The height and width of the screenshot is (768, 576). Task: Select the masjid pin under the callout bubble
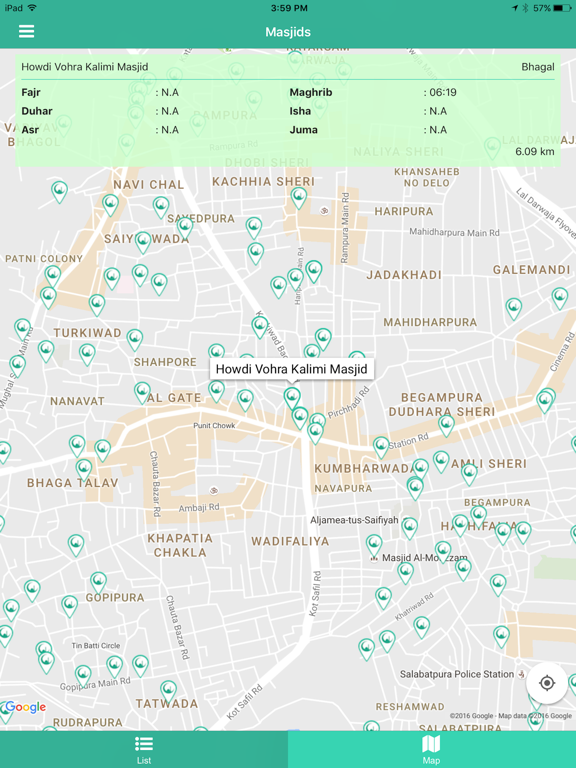click(292, 398)
